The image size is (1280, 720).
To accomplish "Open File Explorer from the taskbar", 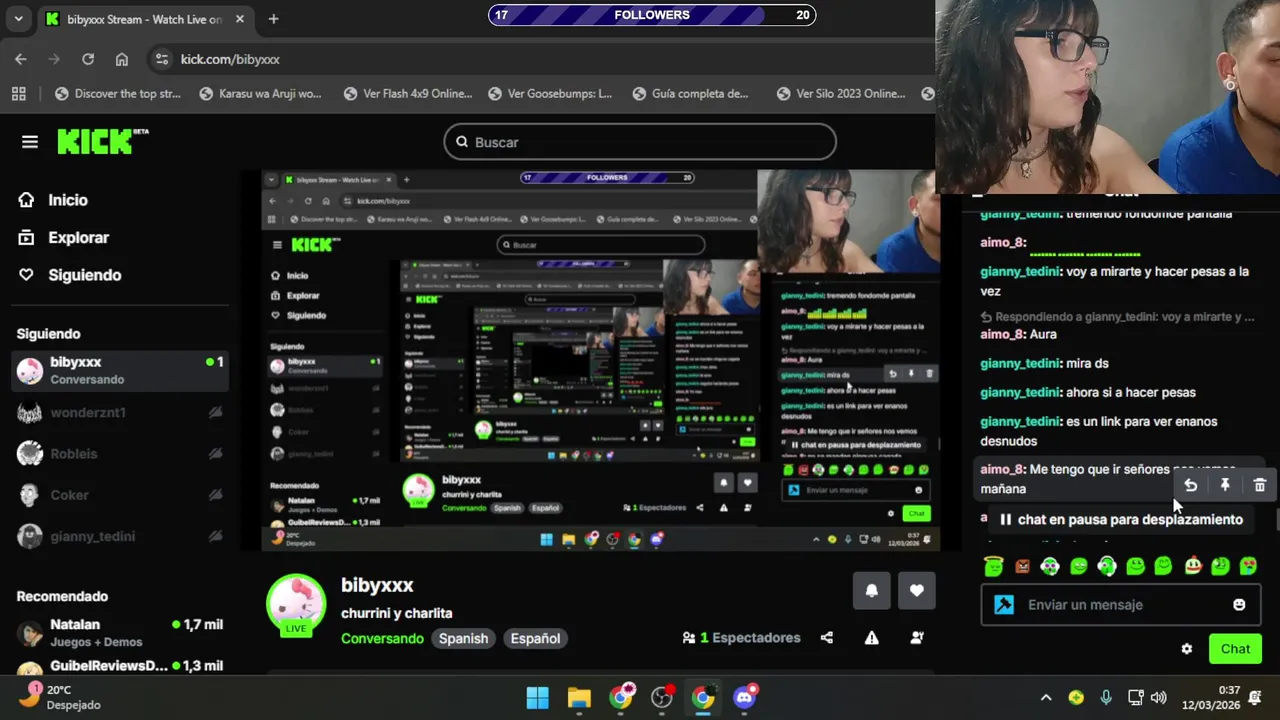I will pyautogui.click(x=579, y=697).
